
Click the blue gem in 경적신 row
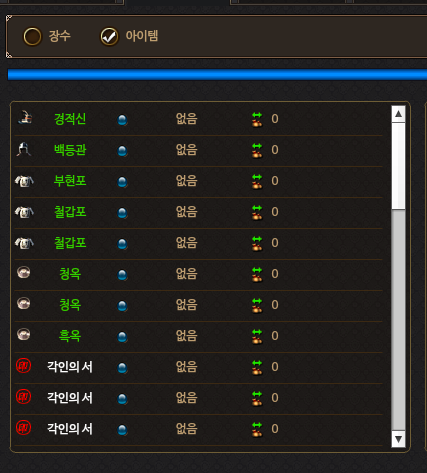point(122,120)
